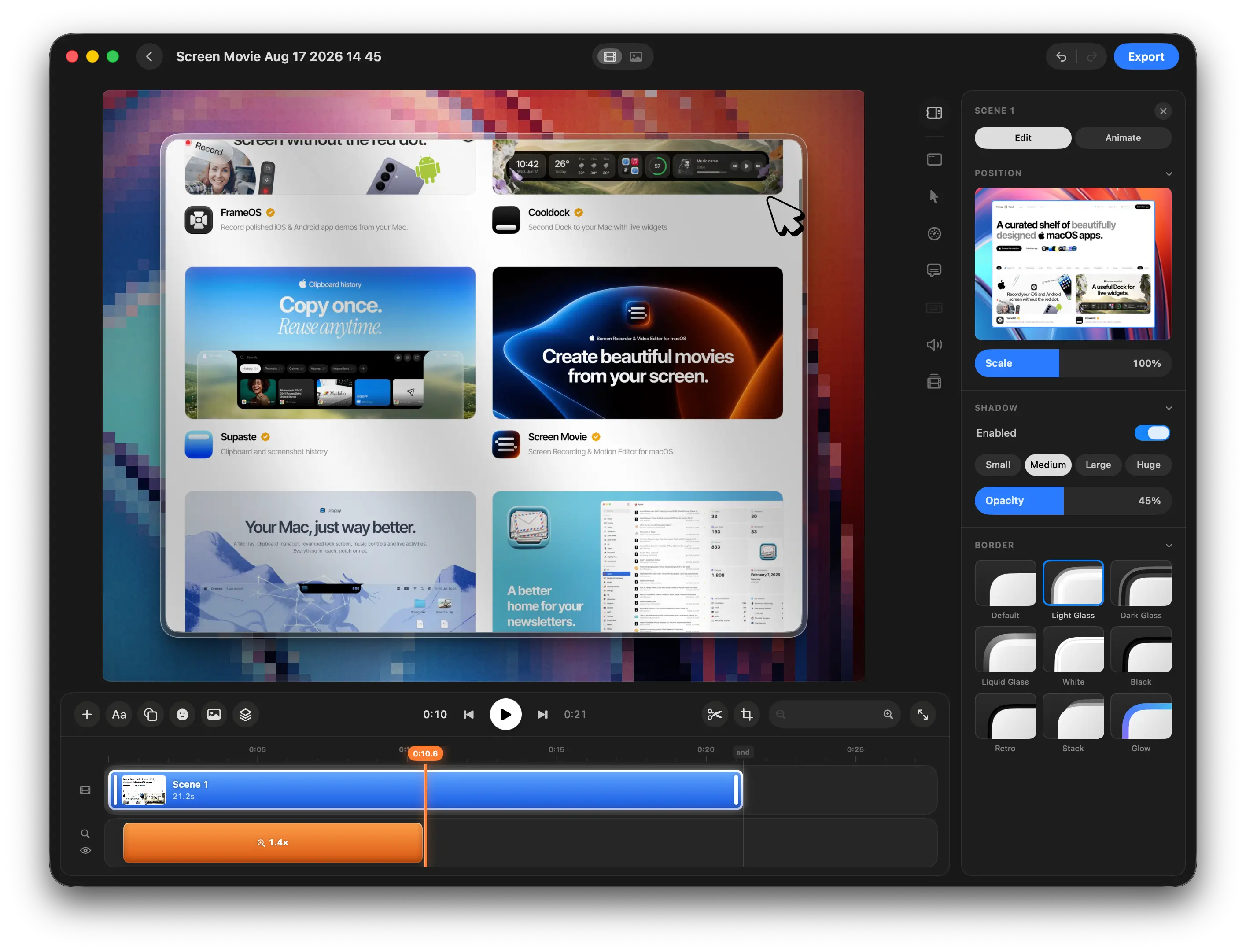Select the Scene 1 clip
The image size is (1246, 952).
425,790
